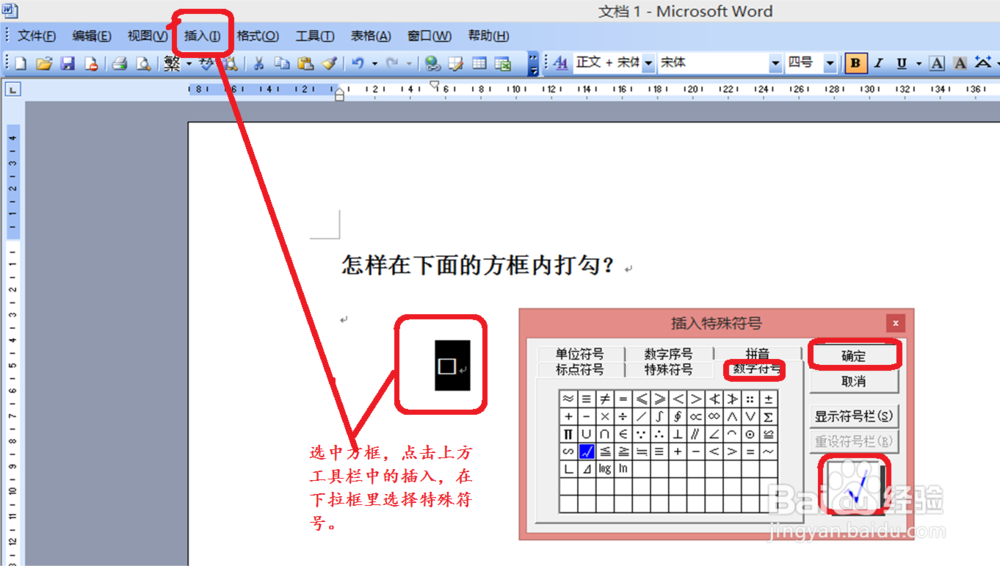Choose the ÷ division symbol
Image resolution: width=1000 pixels, height=566 pixels.
coord(622,417)
